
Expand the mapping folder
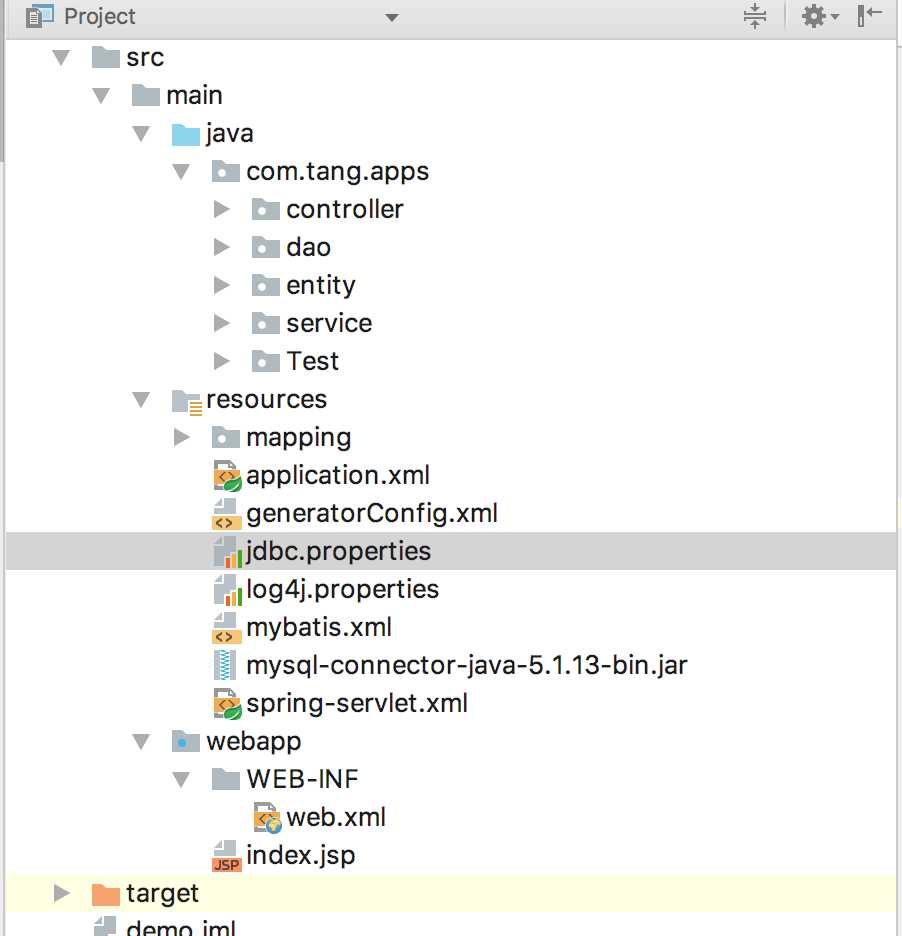[x=182, y=438]
